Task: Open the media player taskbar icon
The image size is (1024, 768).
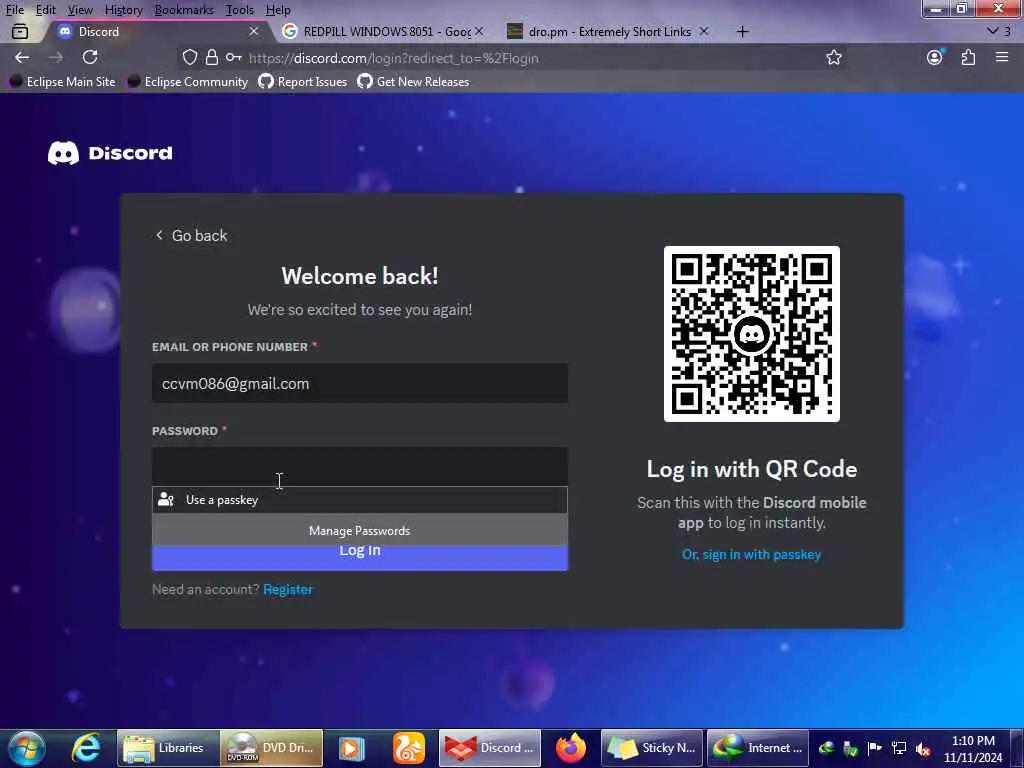Action: (351, 748)
